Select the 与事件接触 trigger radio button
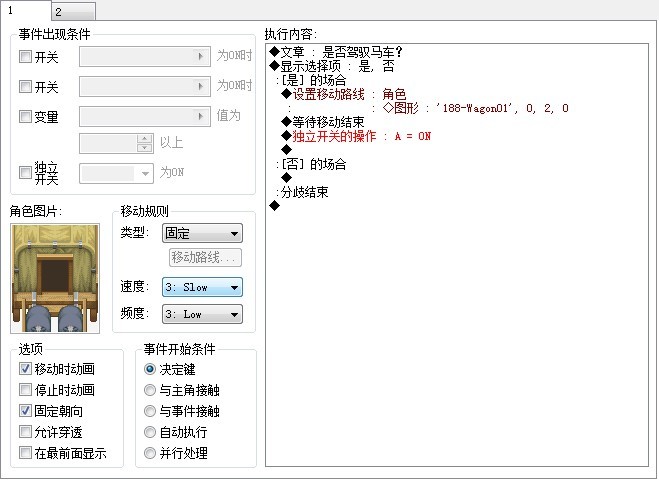The image size is (659, 480). click(150, 411)
